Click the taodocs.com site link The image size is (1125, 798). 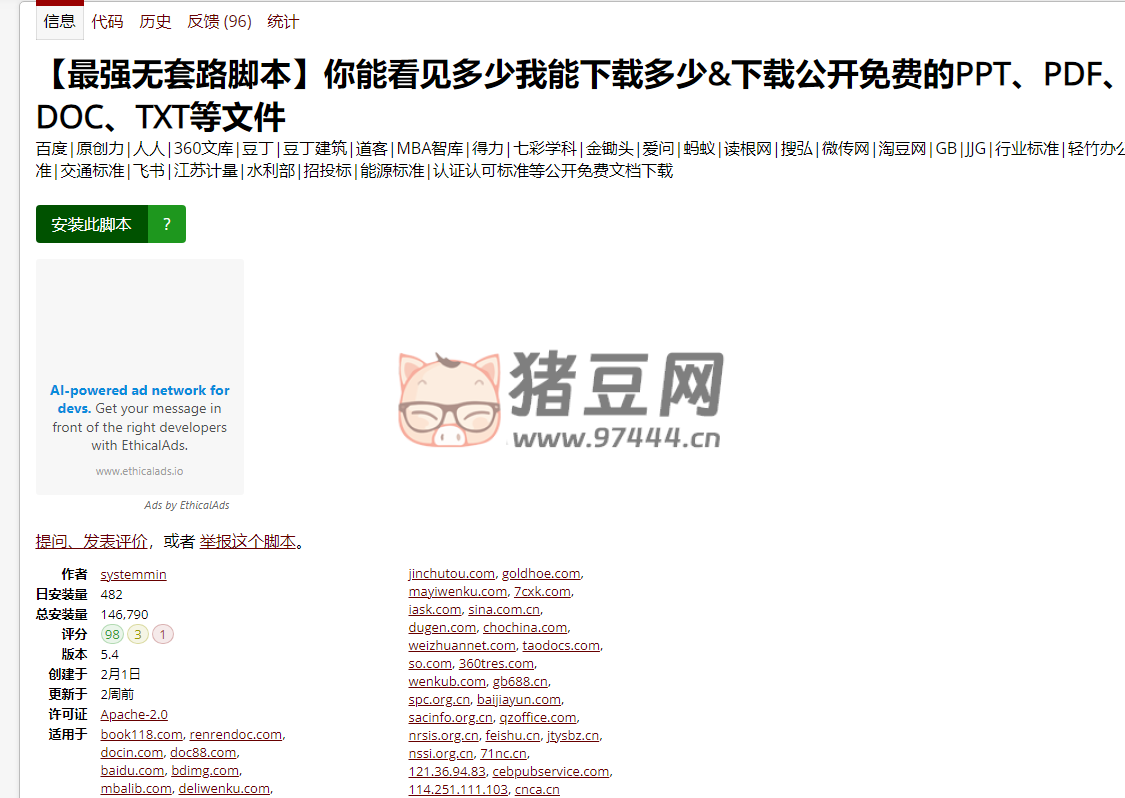click(x=561, y=645)
